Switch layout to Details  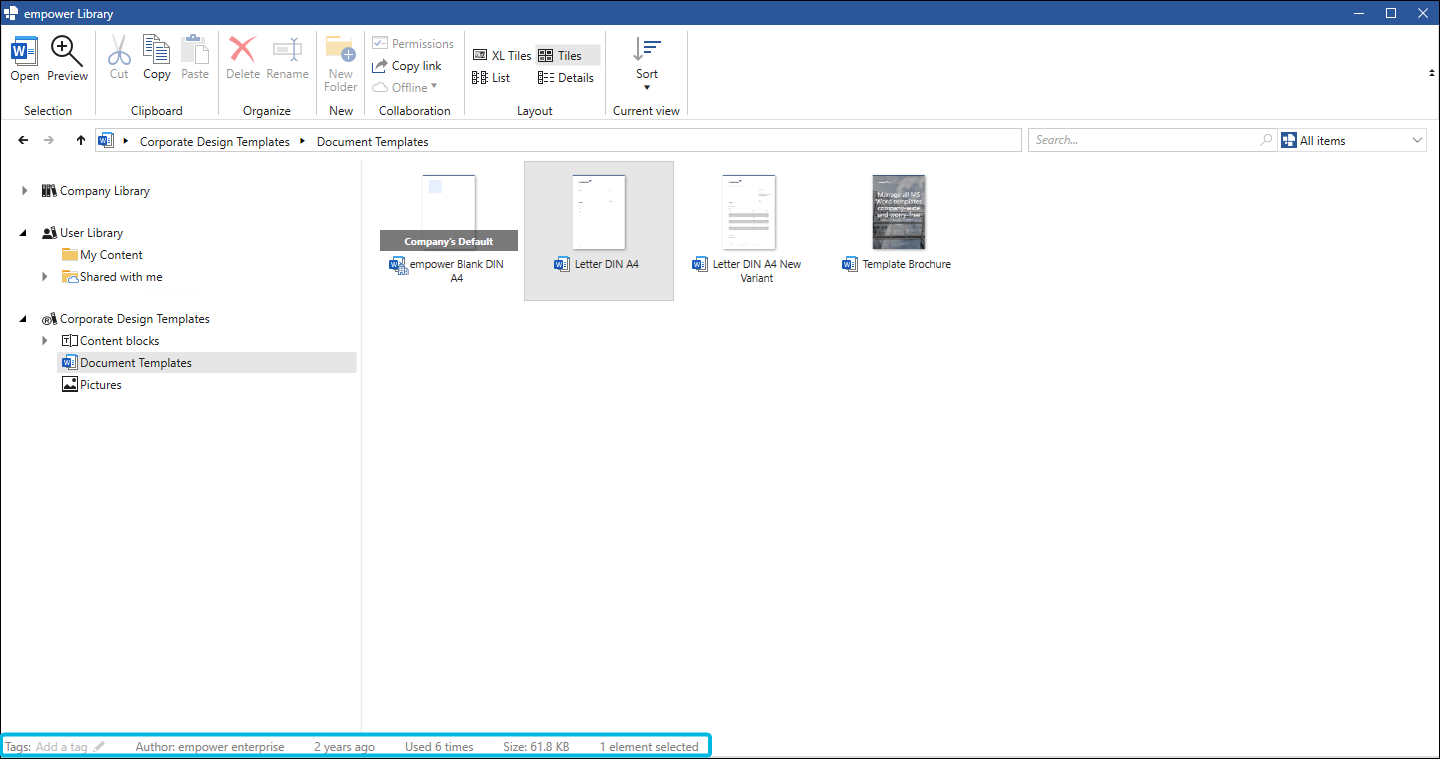566,78
